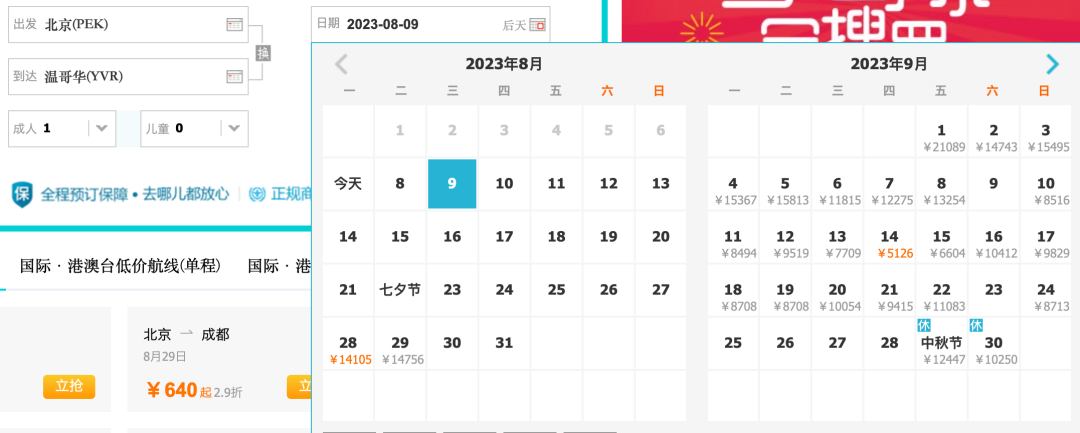The width and height of the screenshot is (1080, 433).
Task: Select September 10 priced ¥8516
Action: click(1046, 184)
